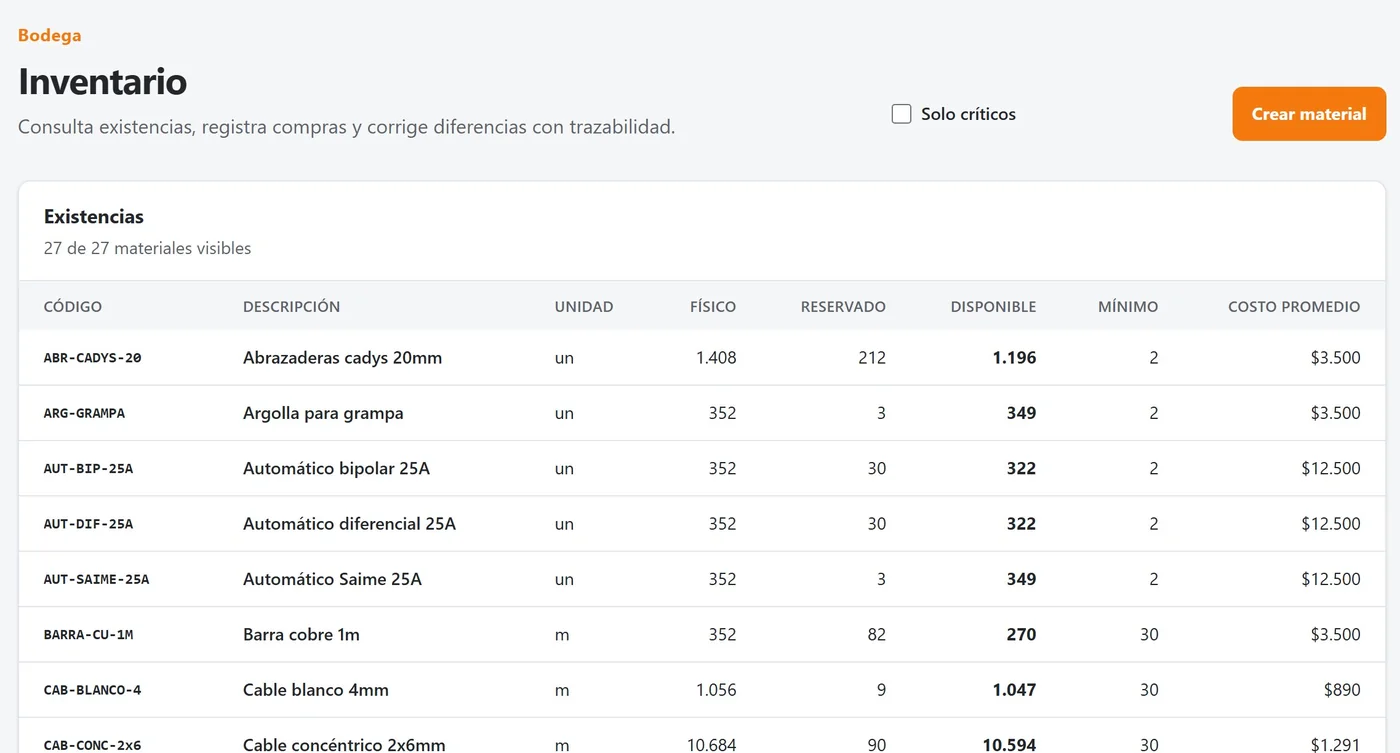Select code BARRA-CU-1M

(89, 635)
